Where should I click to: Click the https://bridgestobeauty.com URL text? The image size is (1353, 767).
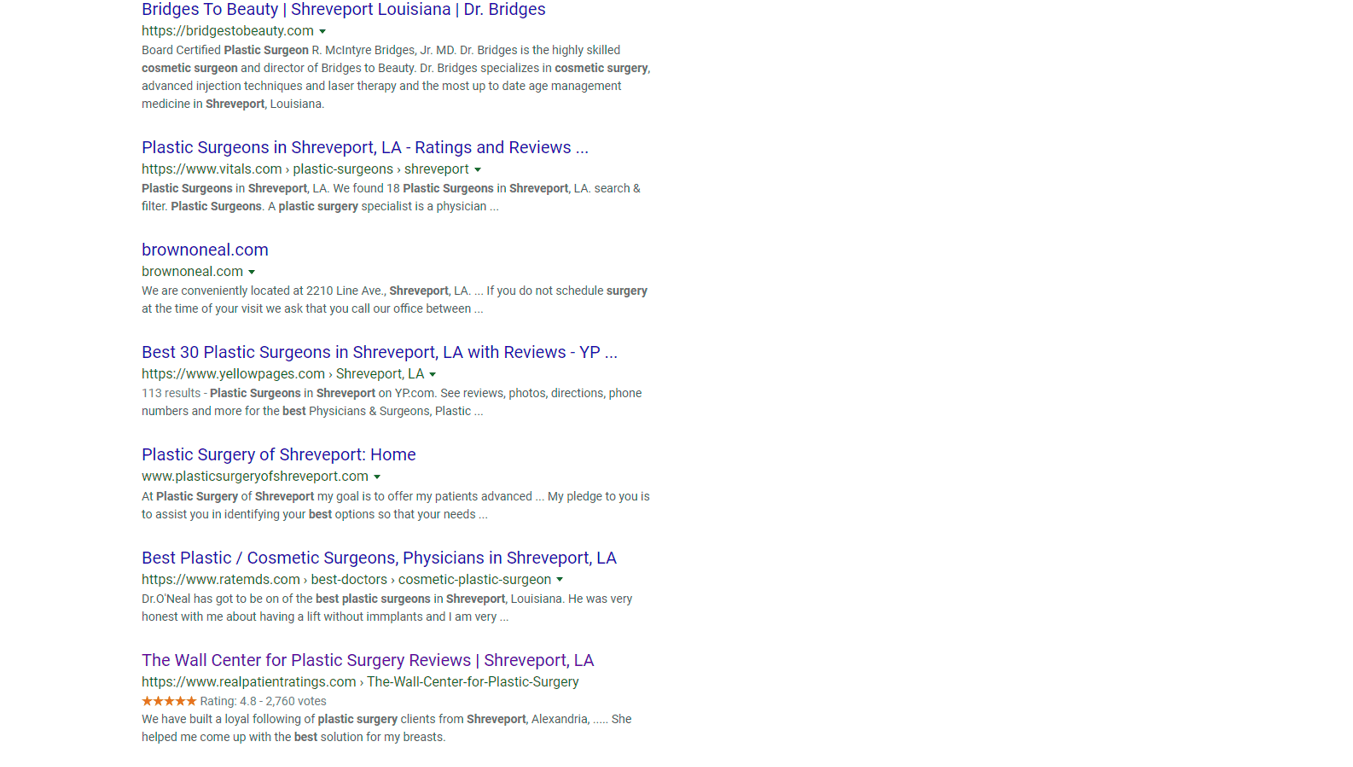coord(227,31)
